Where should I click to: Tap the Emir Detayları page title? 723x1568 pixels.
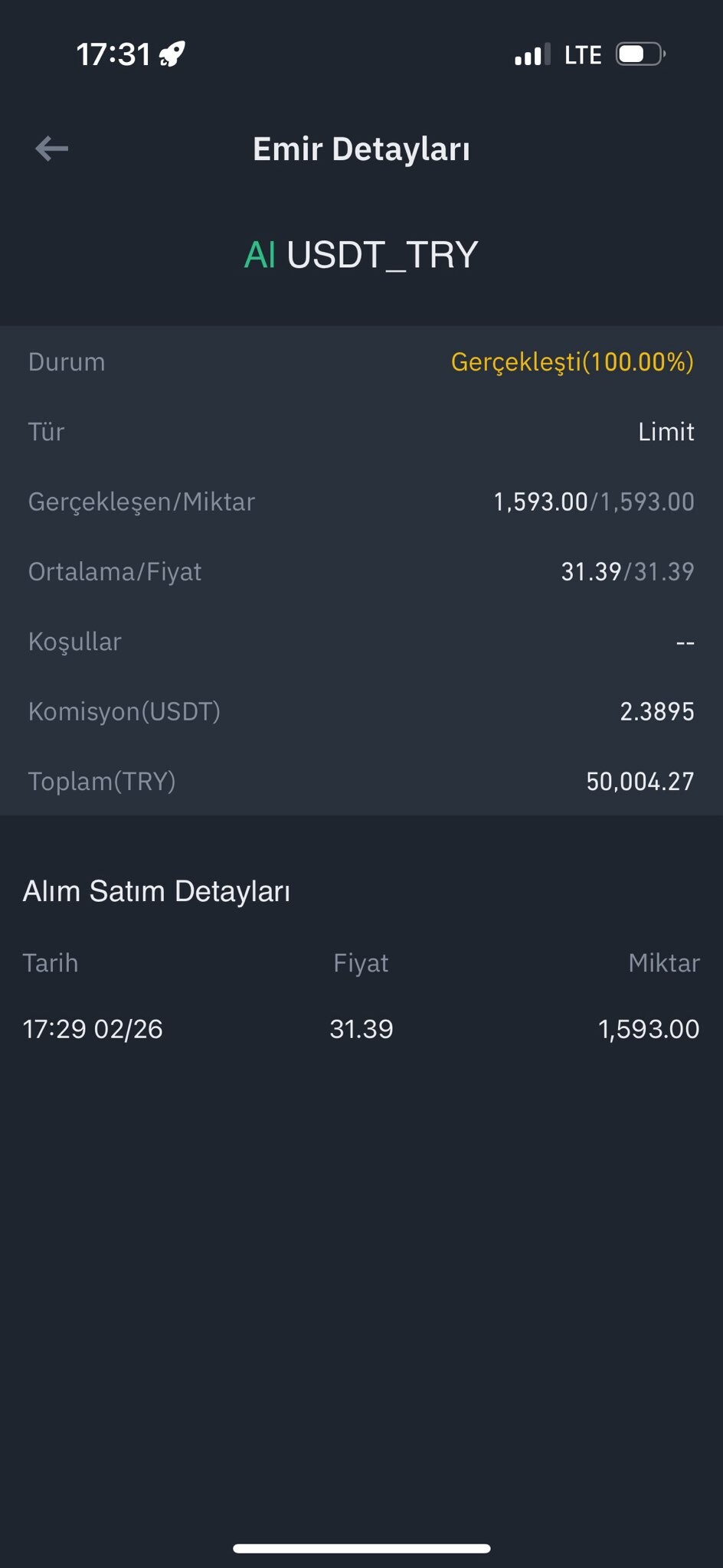(x=361, y=149)
